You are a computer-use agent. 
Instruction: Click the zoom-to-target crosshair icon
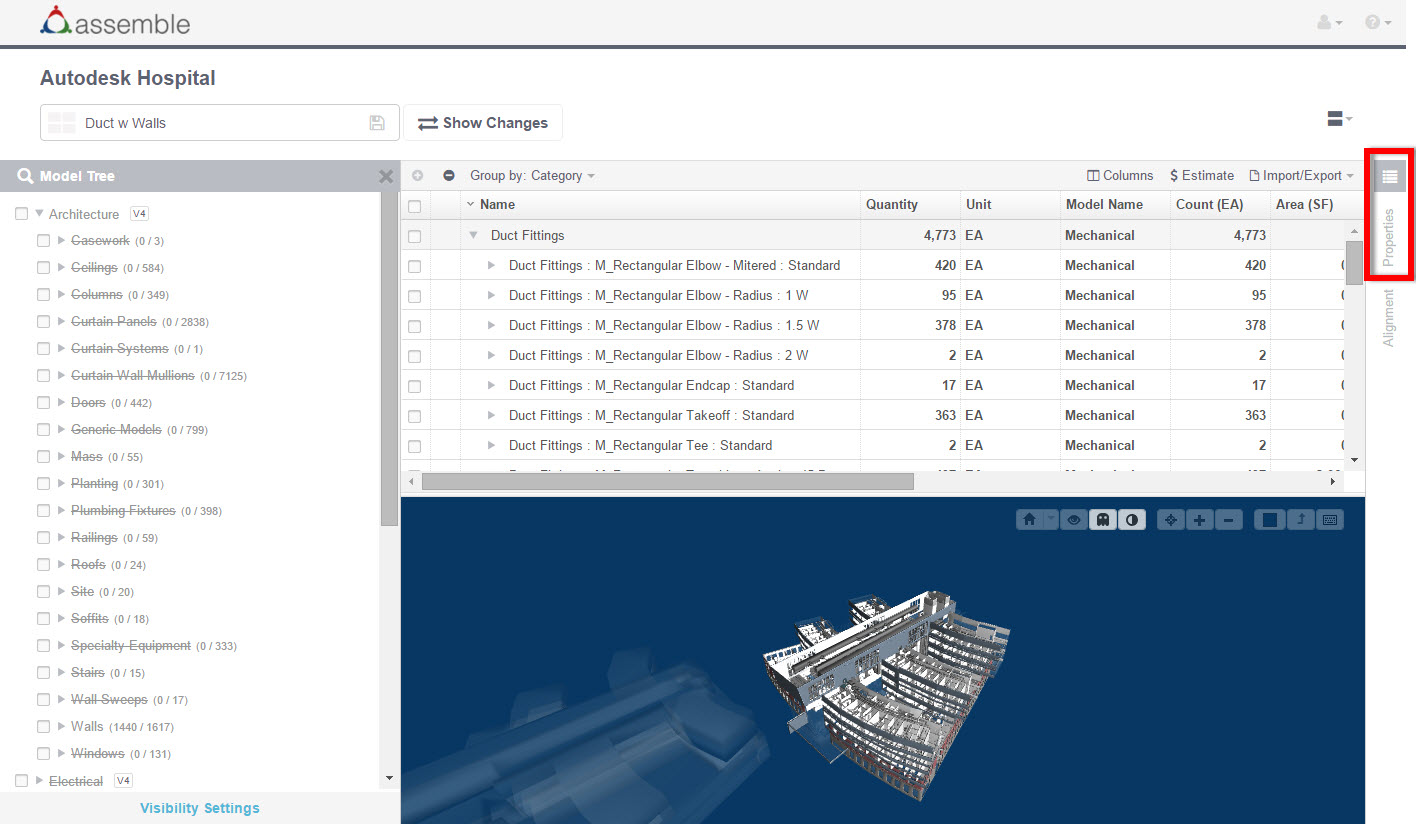coord(1171,520)
